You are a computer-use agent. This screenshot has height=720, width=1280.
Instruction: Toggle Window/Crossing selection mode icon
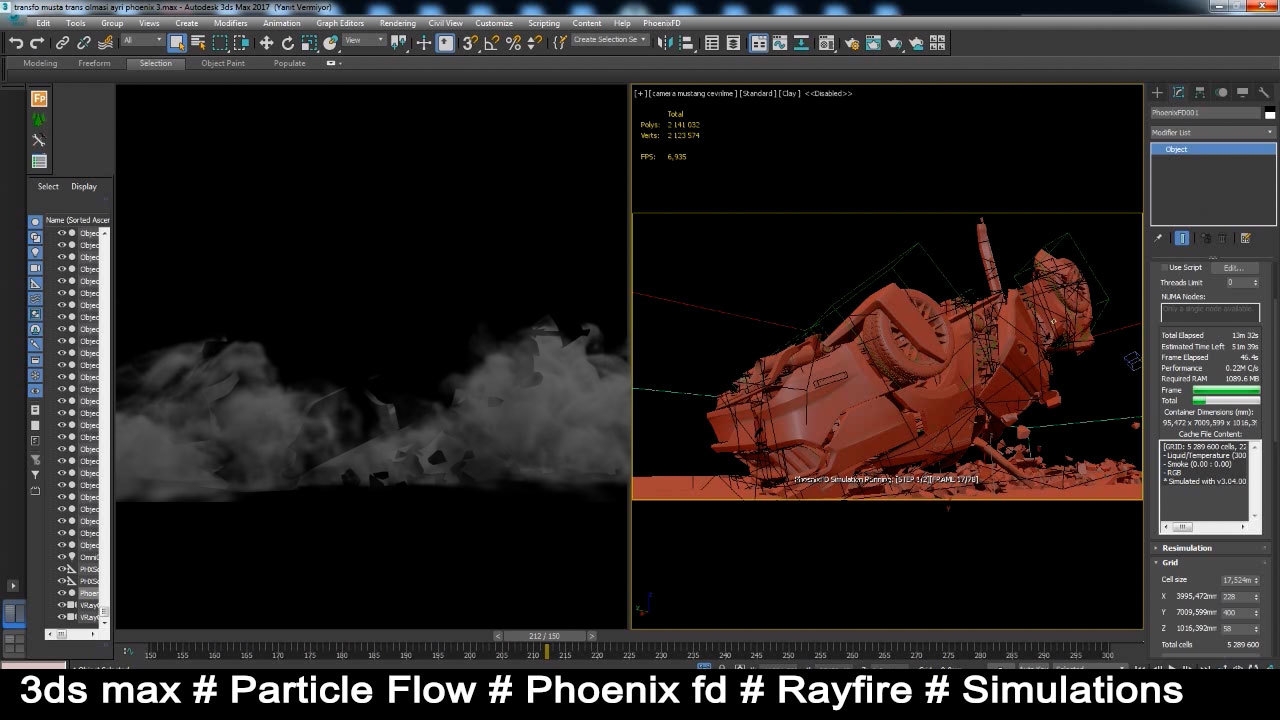241,43
